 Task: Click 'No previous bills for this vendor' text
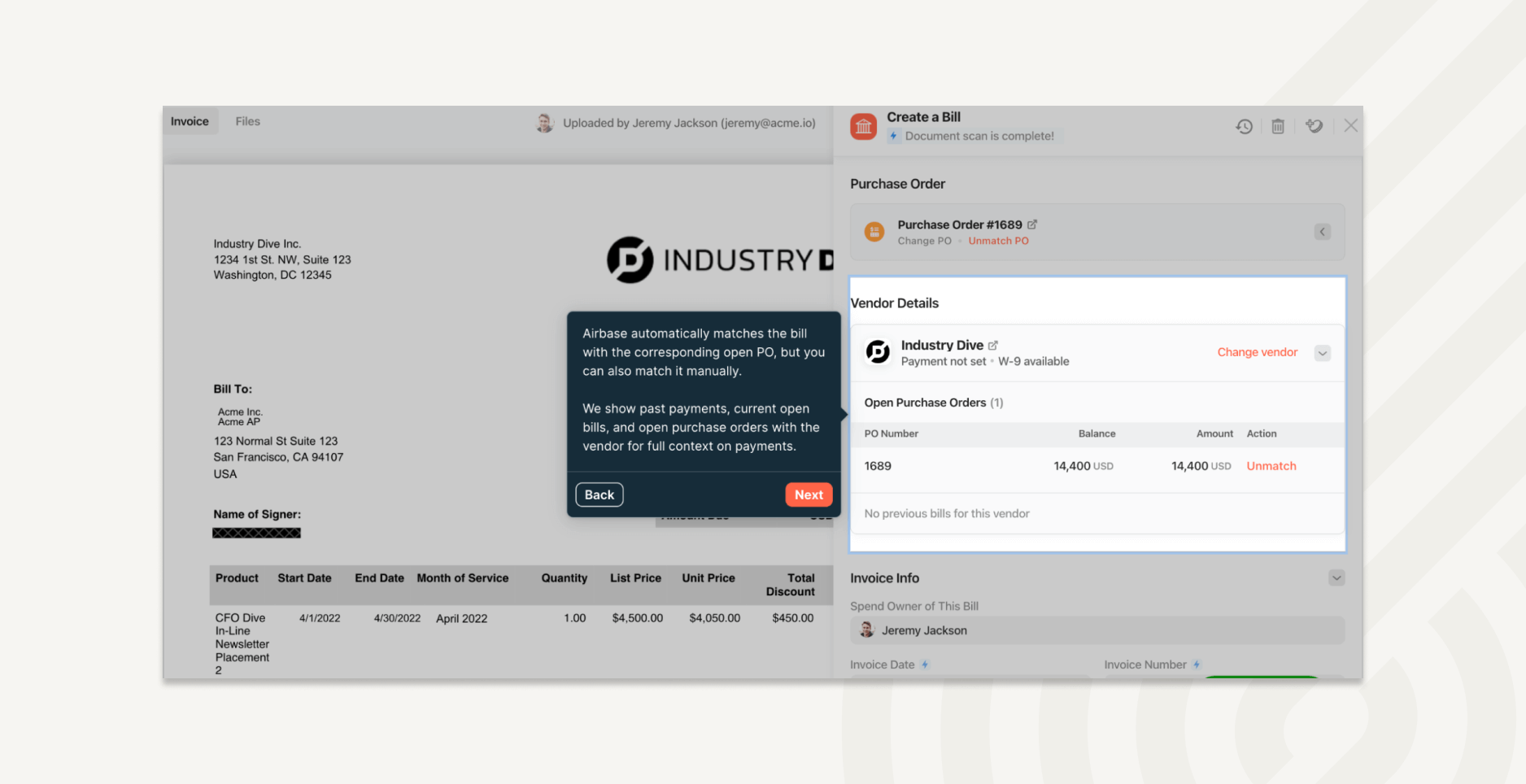(x=947, y=514)
